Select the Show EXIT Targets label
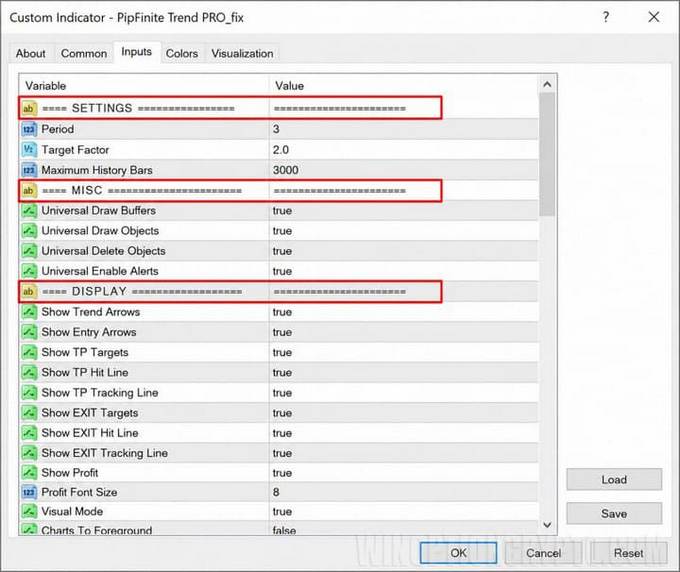The image size is (680, 572). coord(90,413)
